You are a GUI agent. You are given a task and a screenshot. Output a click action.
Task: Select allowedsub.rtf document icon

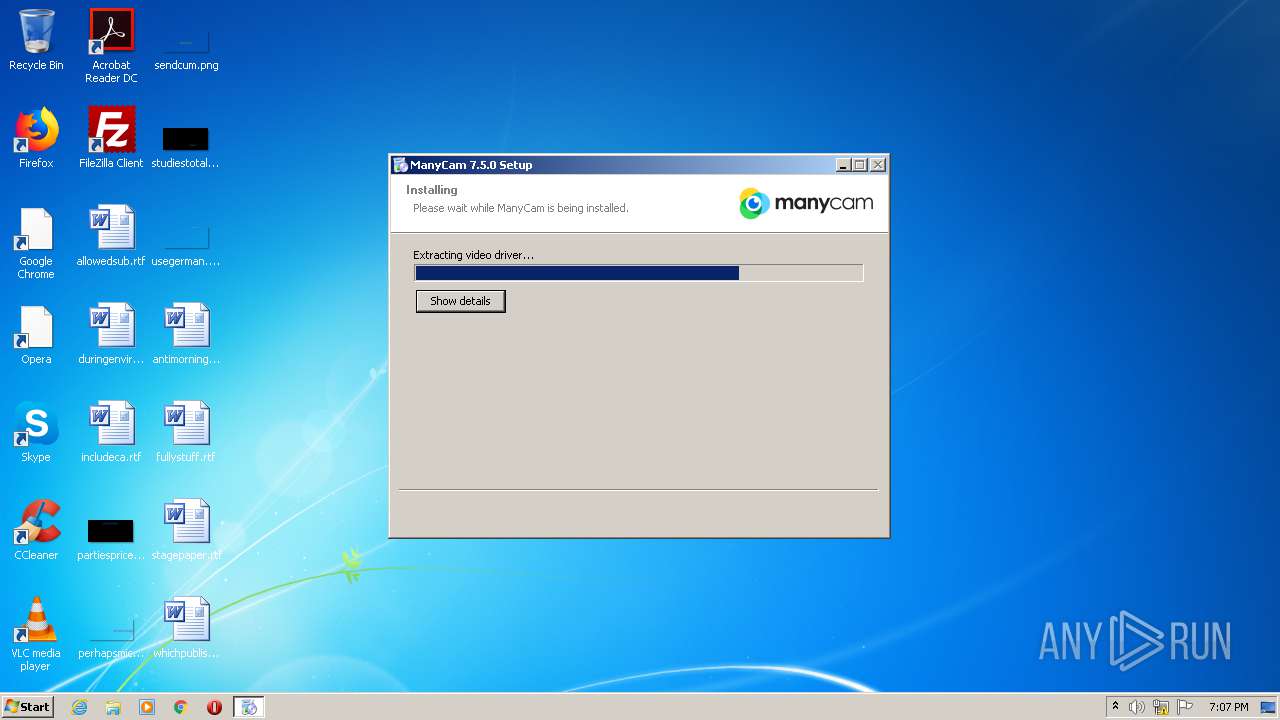[111, 236]
